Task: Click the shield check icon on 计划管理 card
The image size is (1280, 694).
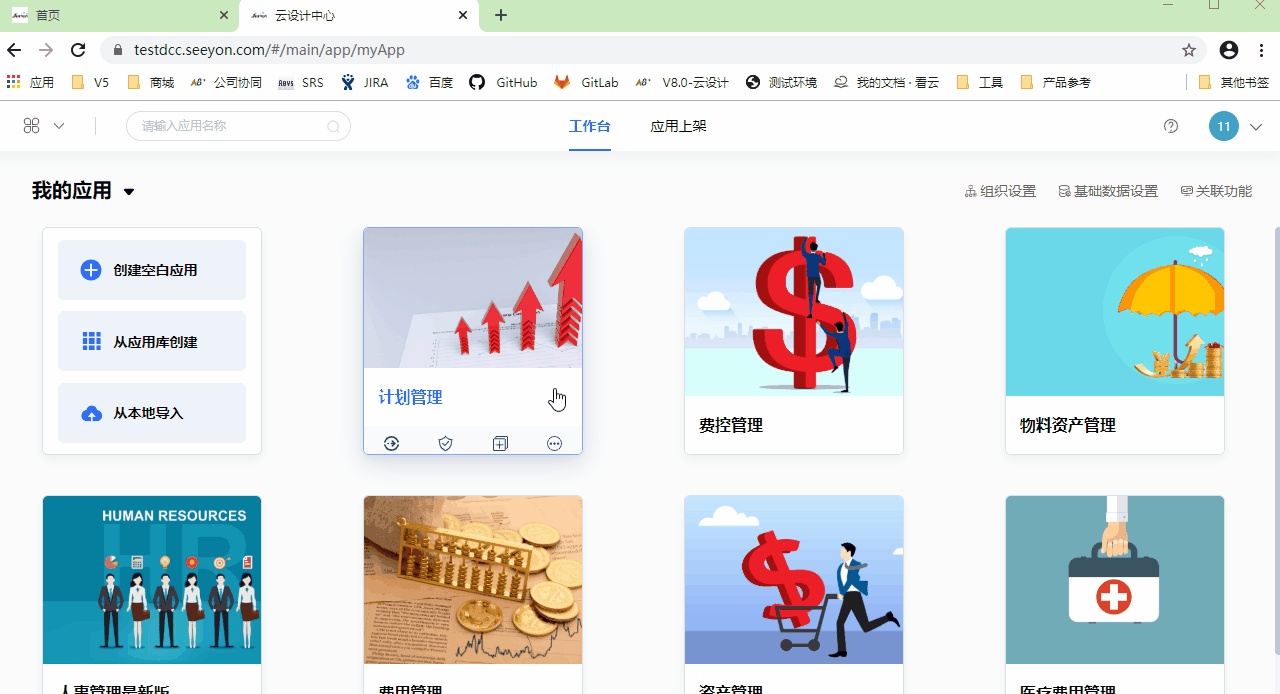Action: click(x=446, y=443)
